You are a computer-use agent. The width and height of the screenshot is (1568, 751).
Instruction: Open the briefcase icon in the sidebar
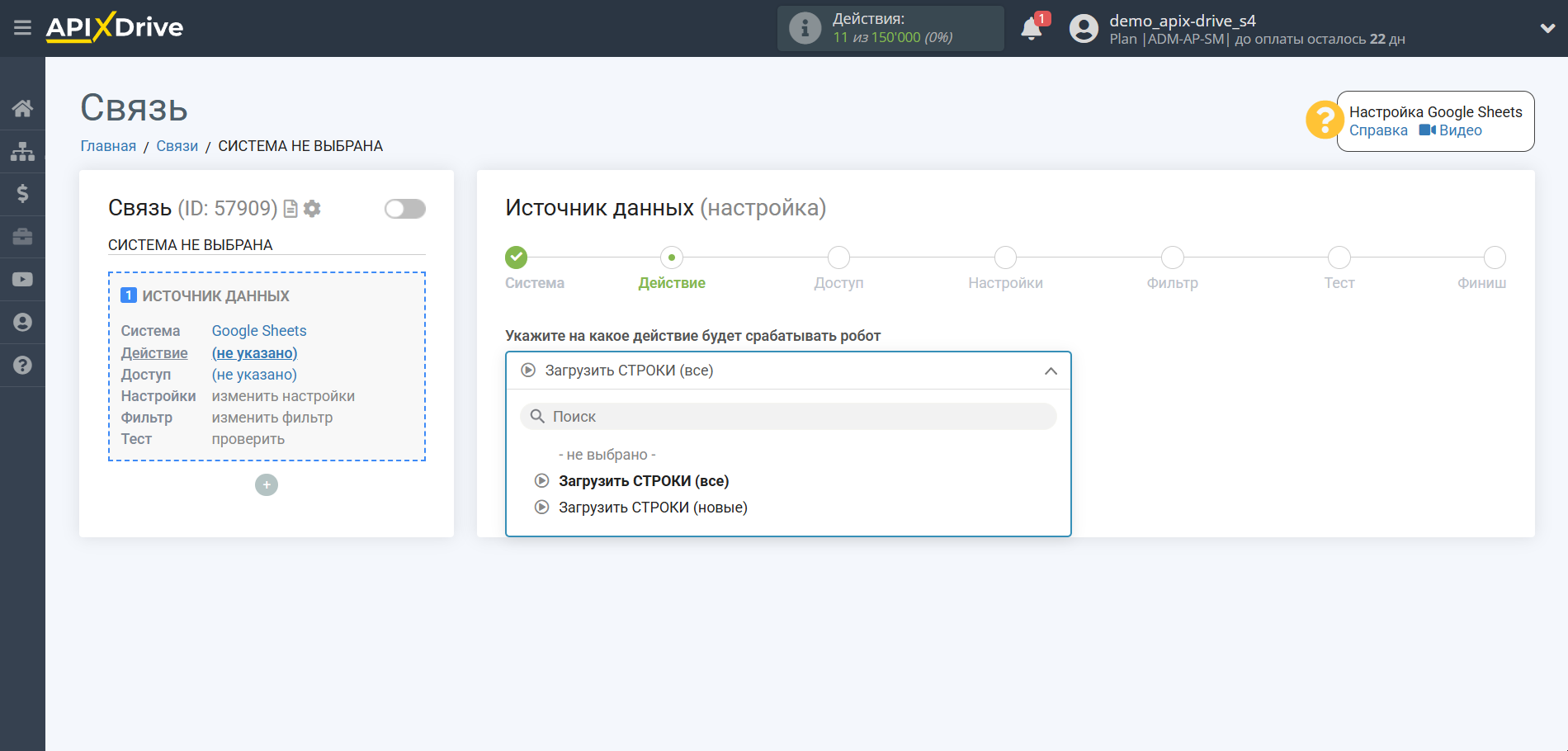[x=22, y=237]
